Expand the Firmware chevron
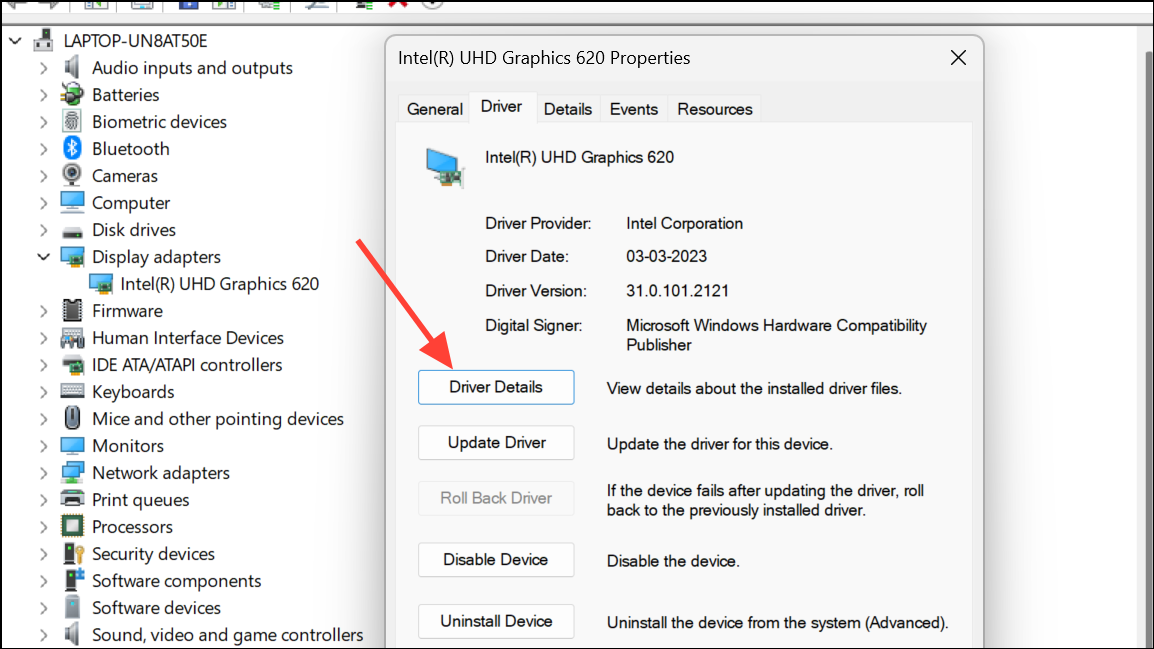Screen dimensions: 1154x649 click(43, 311)
